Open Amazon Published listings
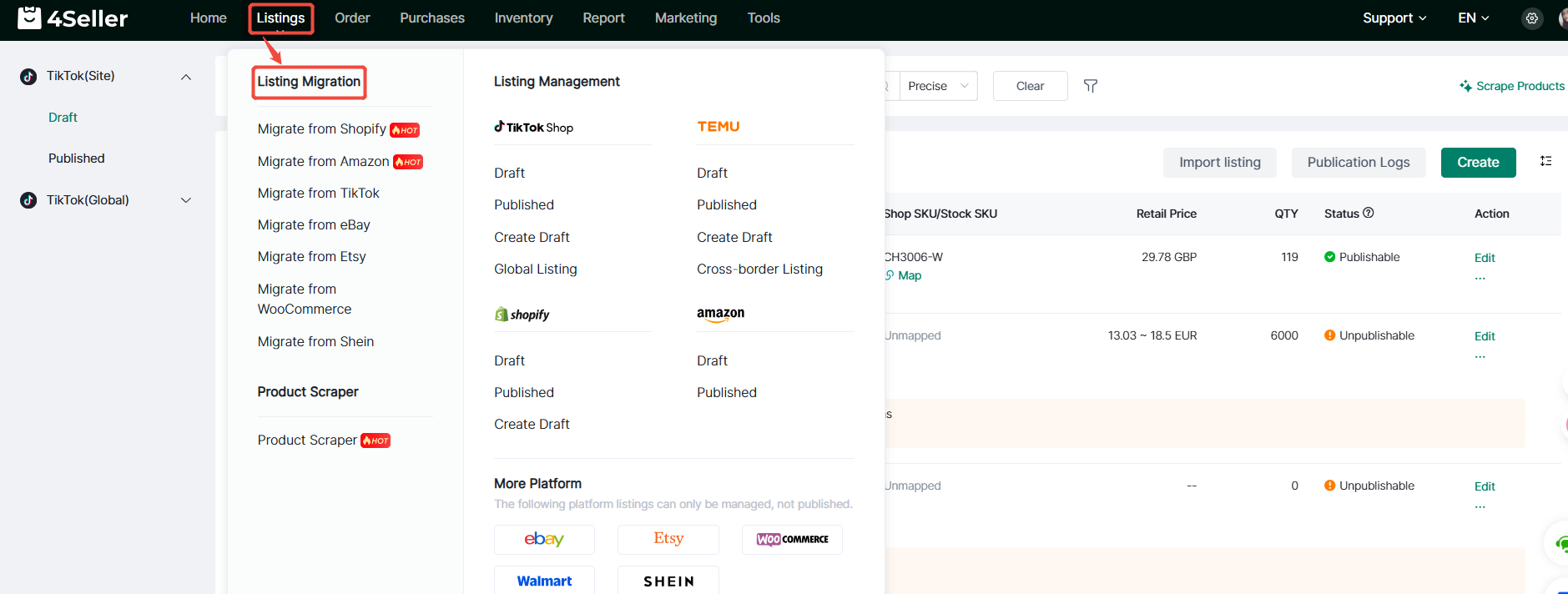 click(727, 392)
